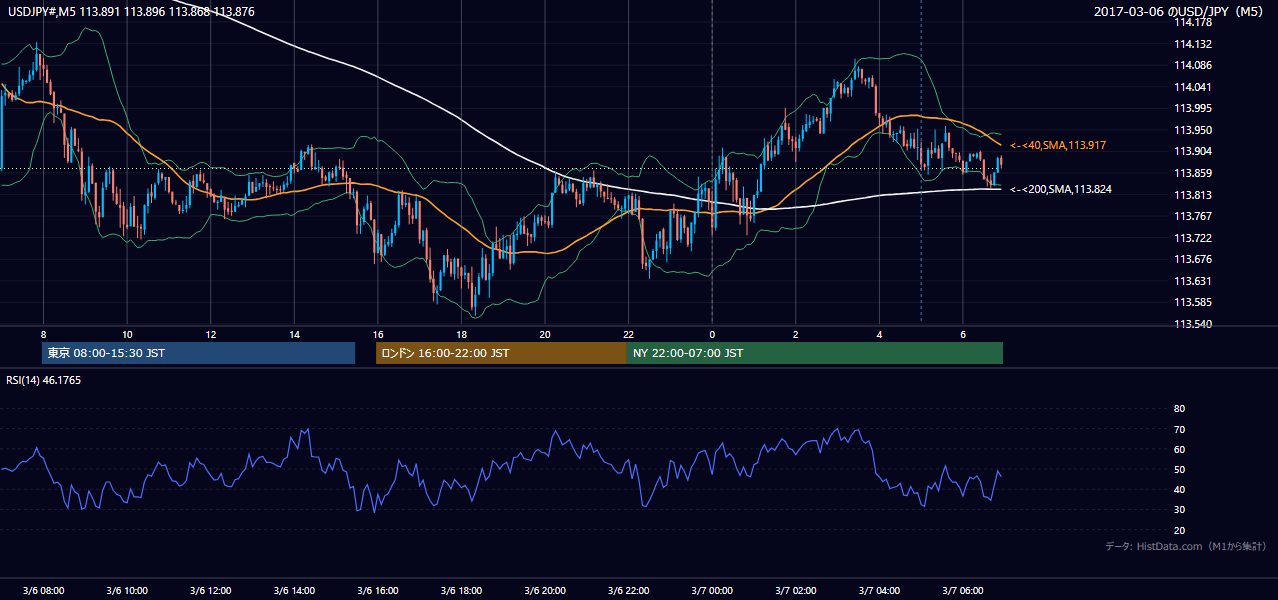The image size is (1278, 600).
Task: Click price axis value 114.086
Action: (1193, 66)
